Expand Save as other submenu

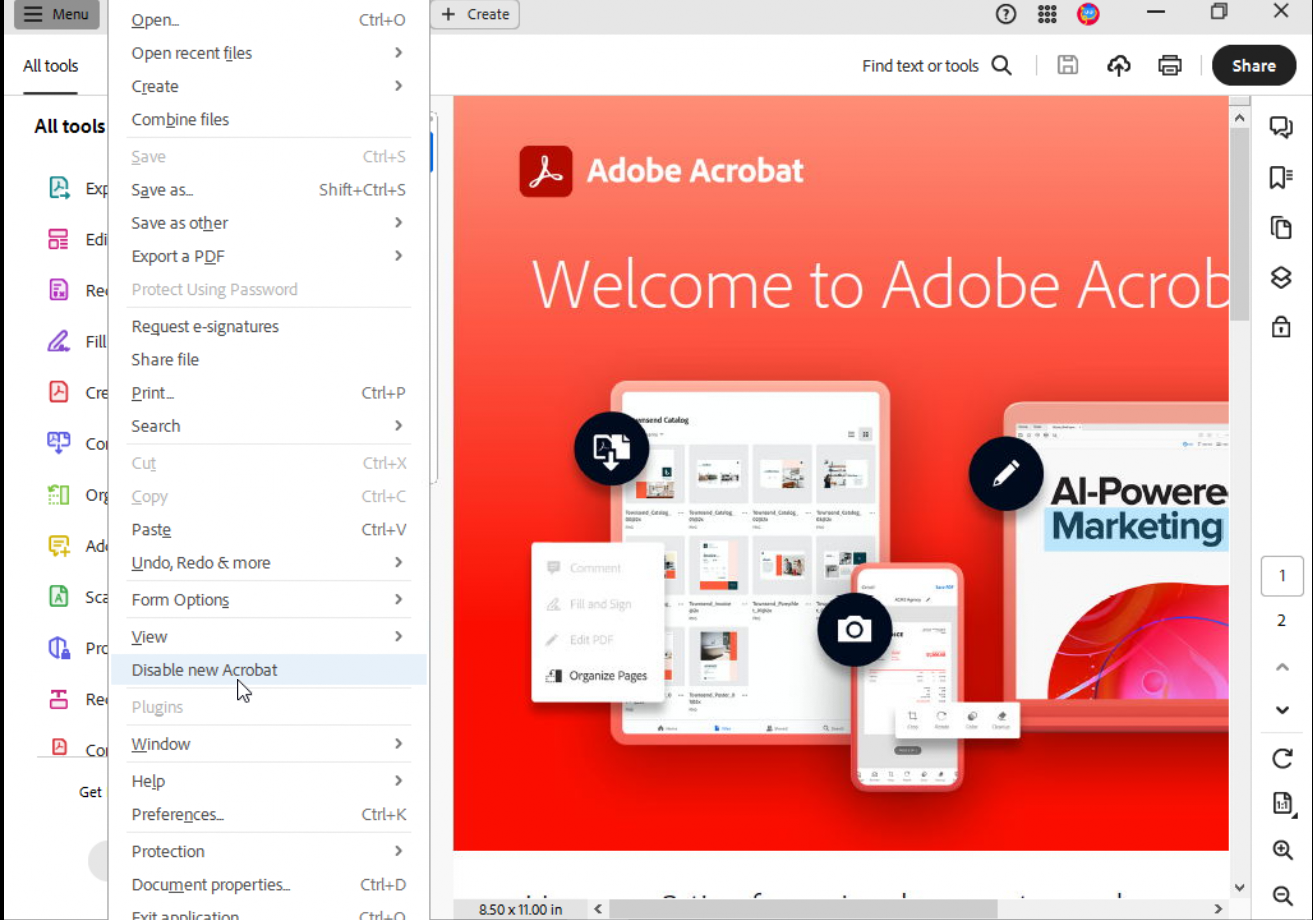268,223
